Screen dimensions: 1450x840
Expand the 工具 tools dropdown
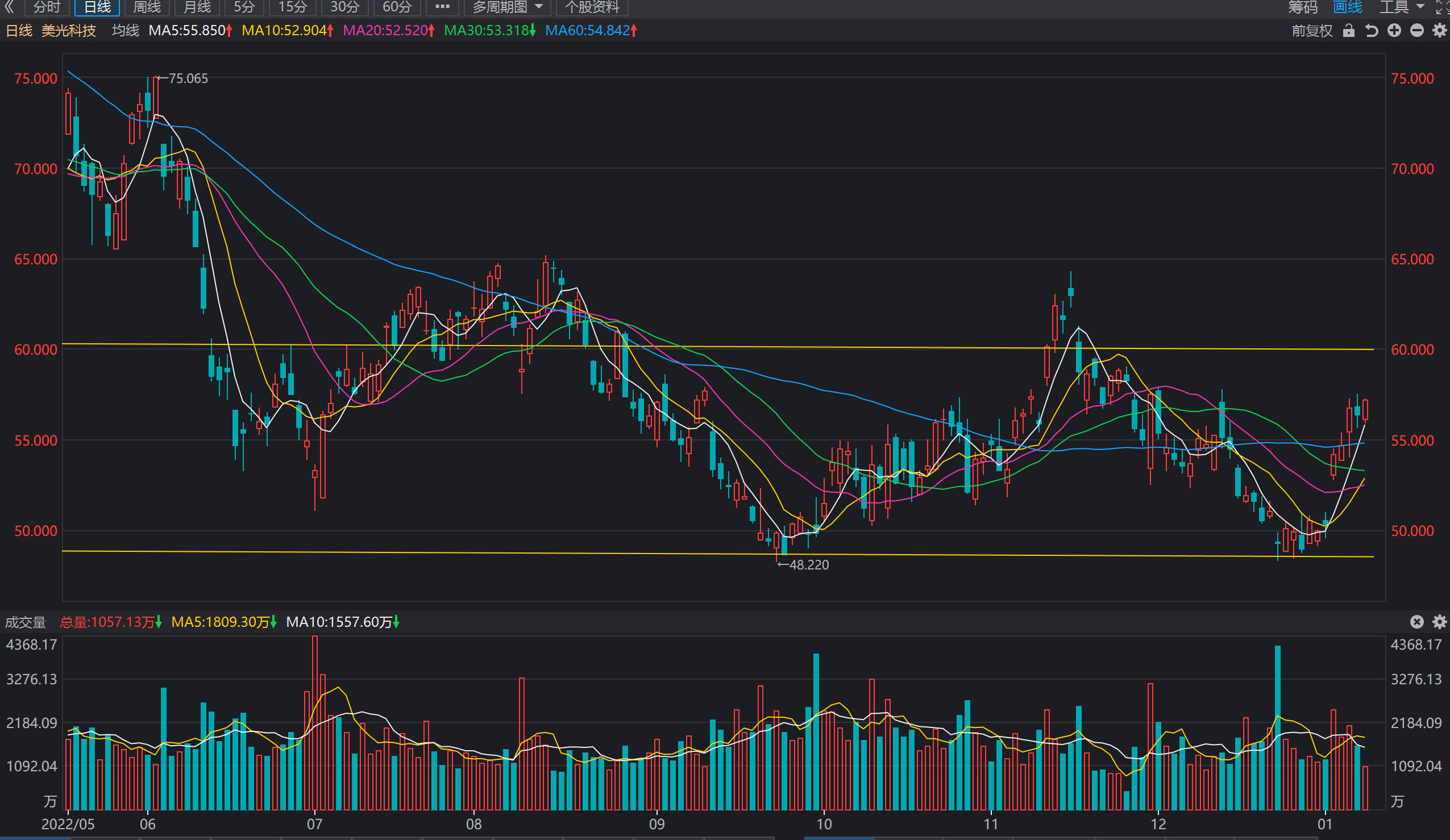[1401, 7]
